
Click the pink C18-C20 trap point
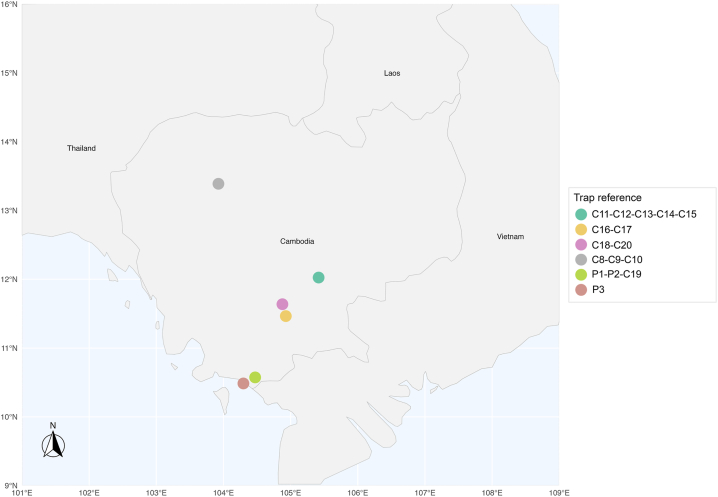tap(283, 304)
